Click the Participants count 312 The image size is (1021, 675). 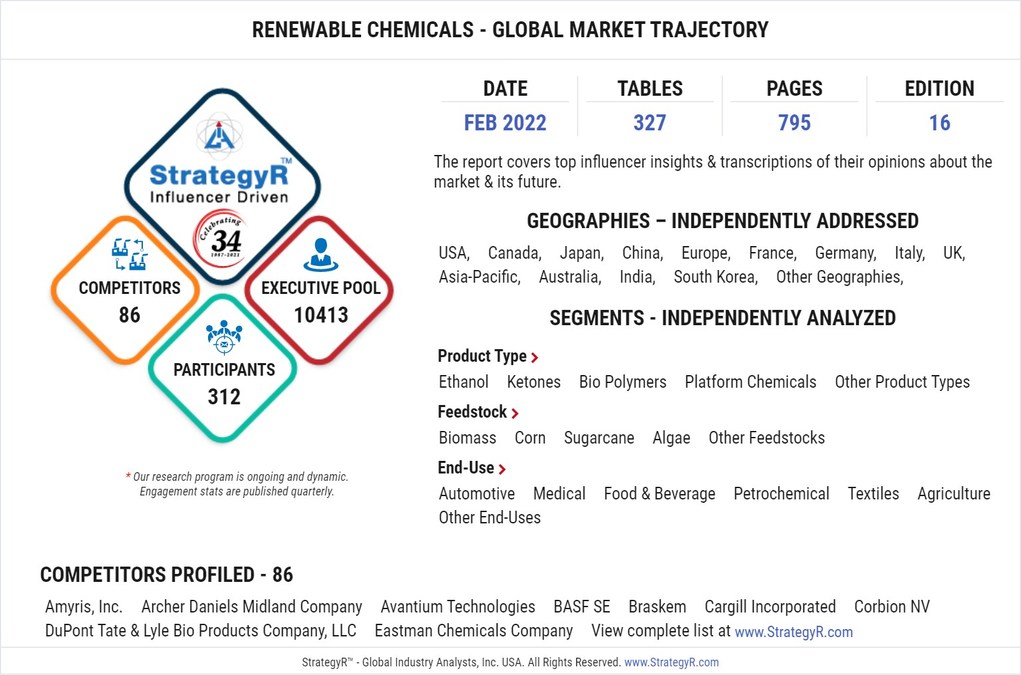click(224, 396)
